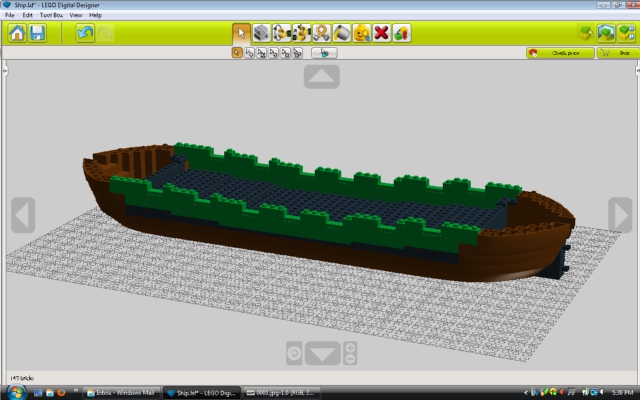
Task: Pick the Paint bucket tool
Action: tap(342, 33)
